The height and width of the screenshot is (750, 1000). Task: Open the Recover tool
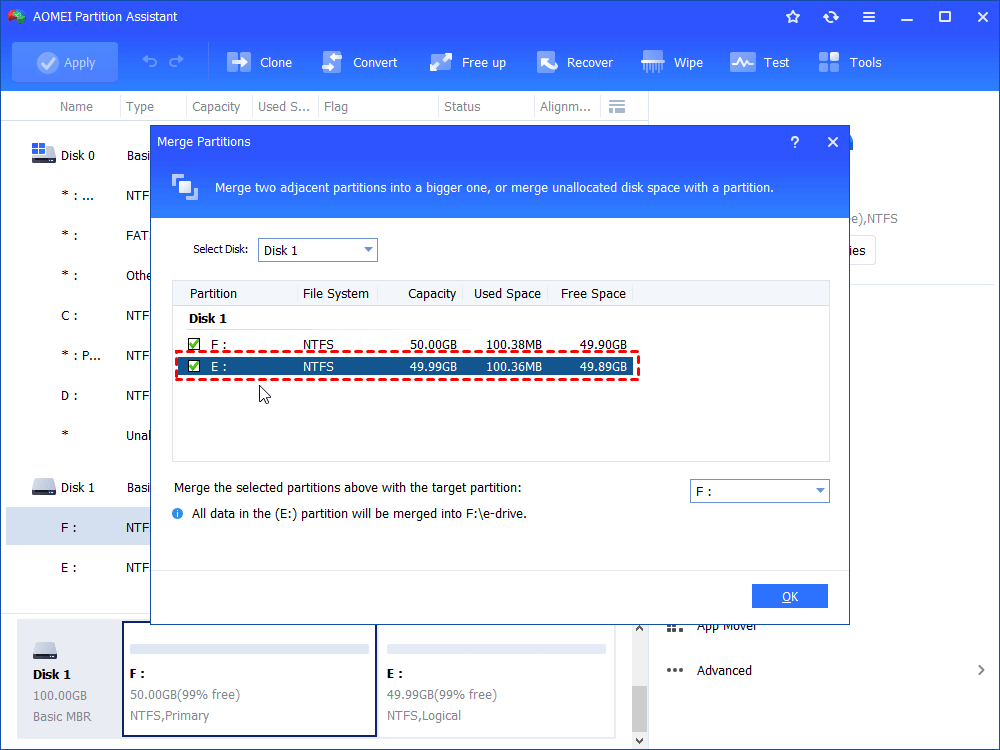pyautogui.click(x=574, y=62)
